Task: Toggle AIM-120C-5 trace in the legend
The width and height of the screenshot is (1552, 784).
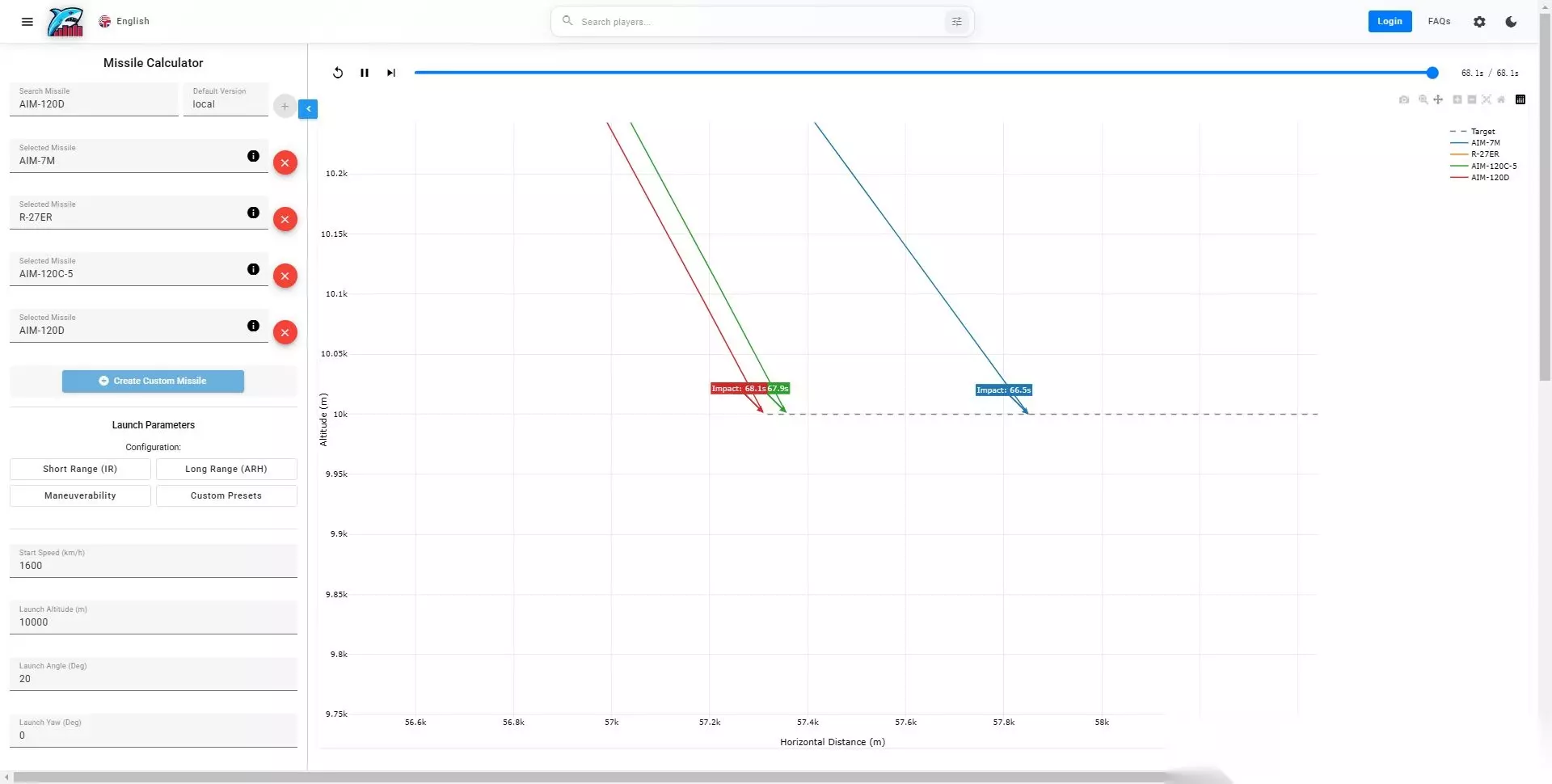Action: coord(1484,166)
